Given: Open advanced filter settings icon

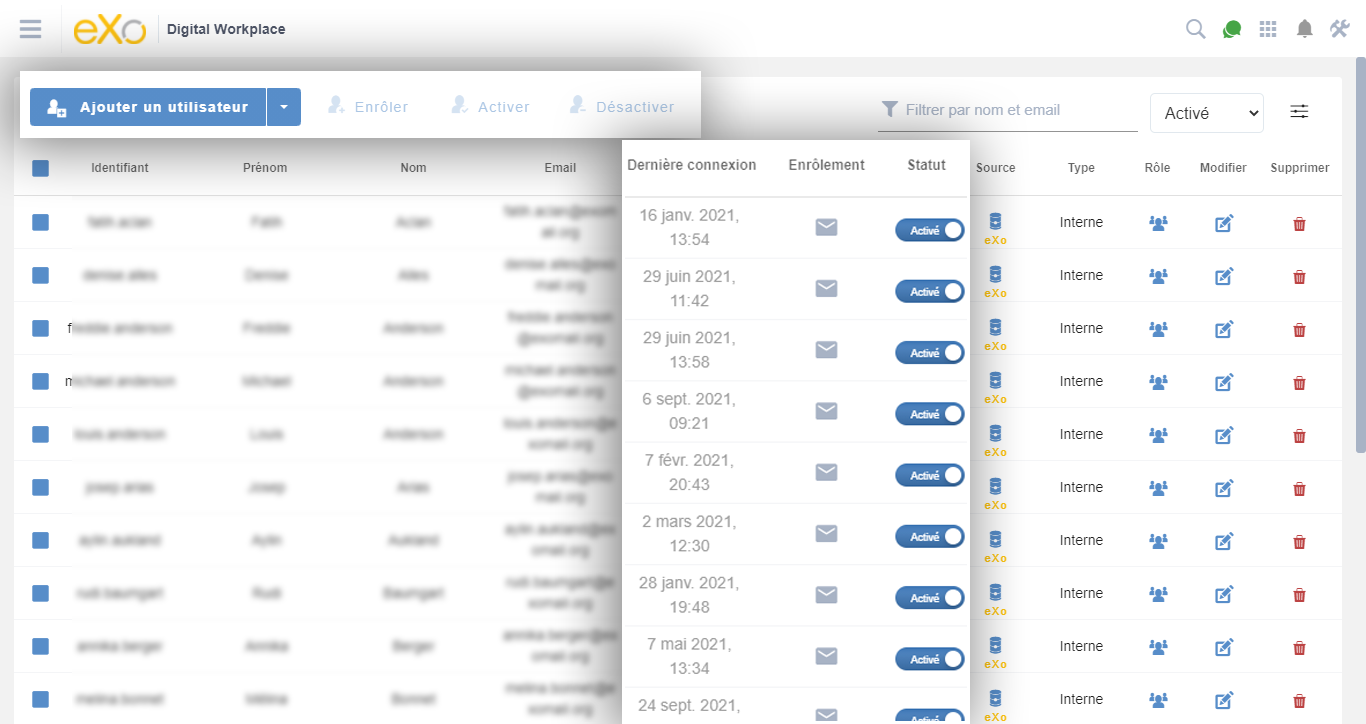Looking at the screenshot, I should point(1299,112).
